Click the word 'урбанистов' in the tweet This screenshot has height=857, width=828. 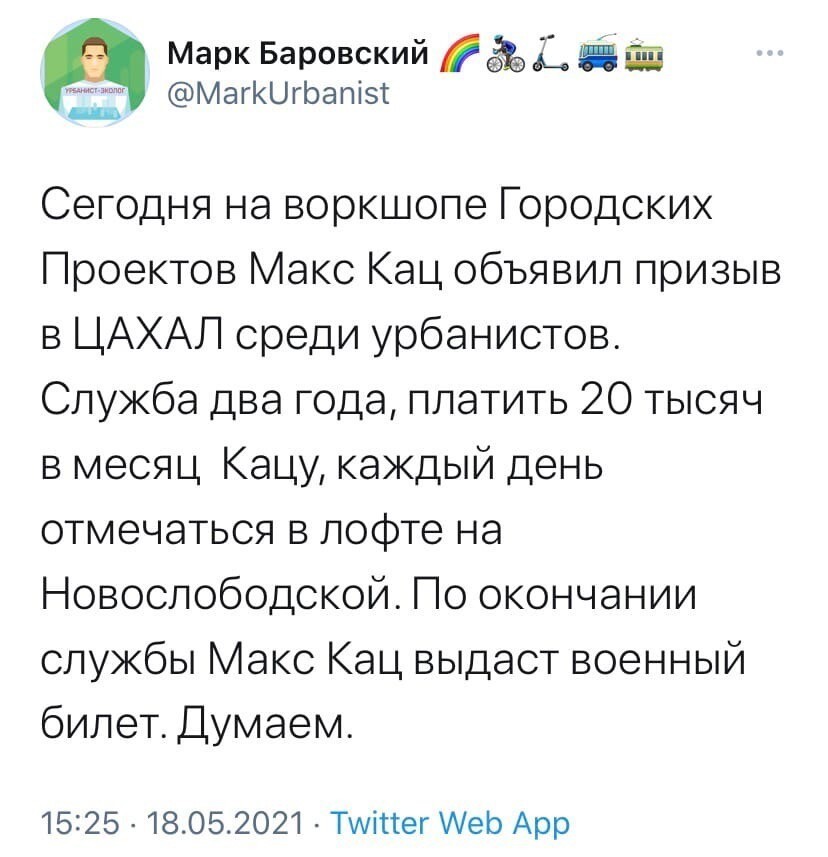pos(497,337)
